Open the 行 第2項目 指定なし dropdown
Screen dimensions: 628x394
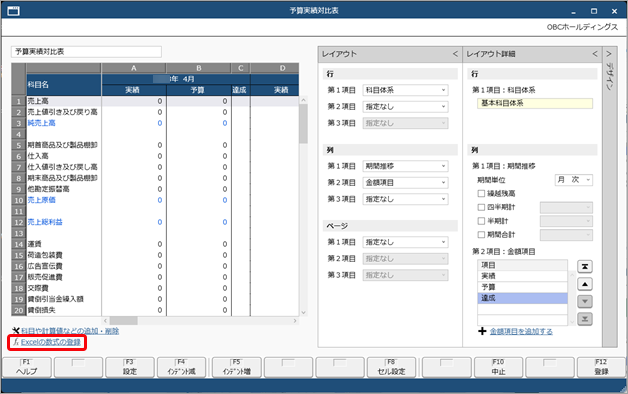[405, 107]
